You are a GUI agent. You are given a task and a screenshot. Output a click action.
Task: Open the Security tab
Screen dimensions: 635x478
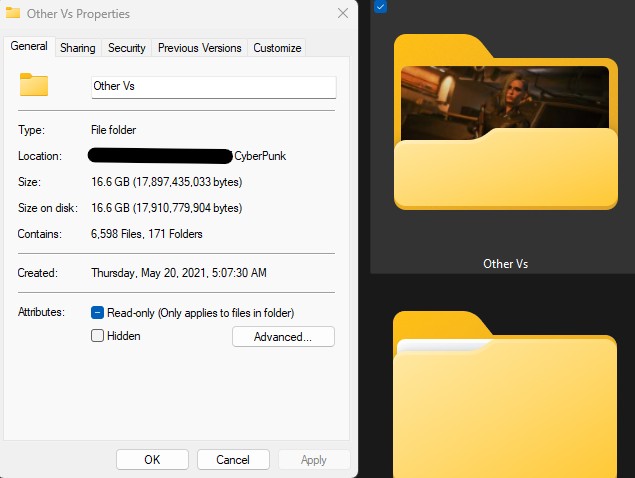pos(127,48)
